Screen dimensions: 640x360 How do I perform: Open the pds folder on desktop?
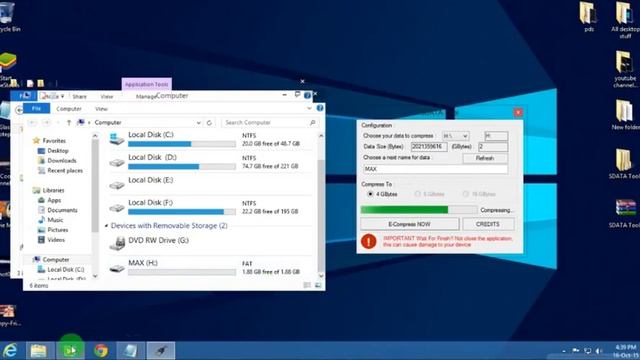[x=589, y=17]
